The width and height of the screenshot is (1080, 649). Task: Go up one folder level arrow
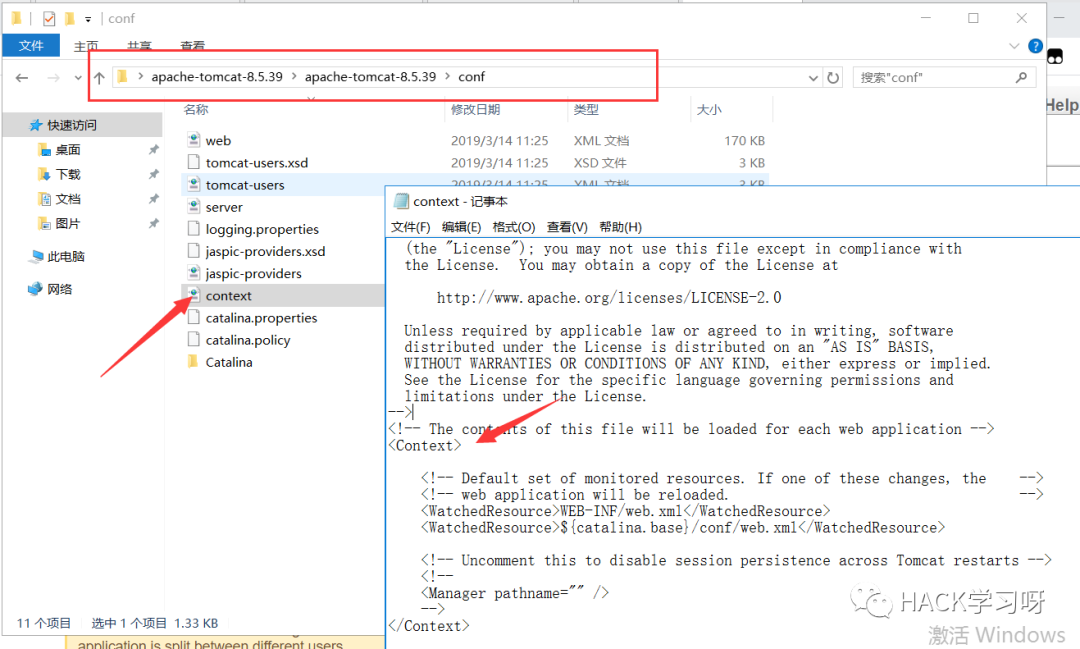(x=99, y=78)
